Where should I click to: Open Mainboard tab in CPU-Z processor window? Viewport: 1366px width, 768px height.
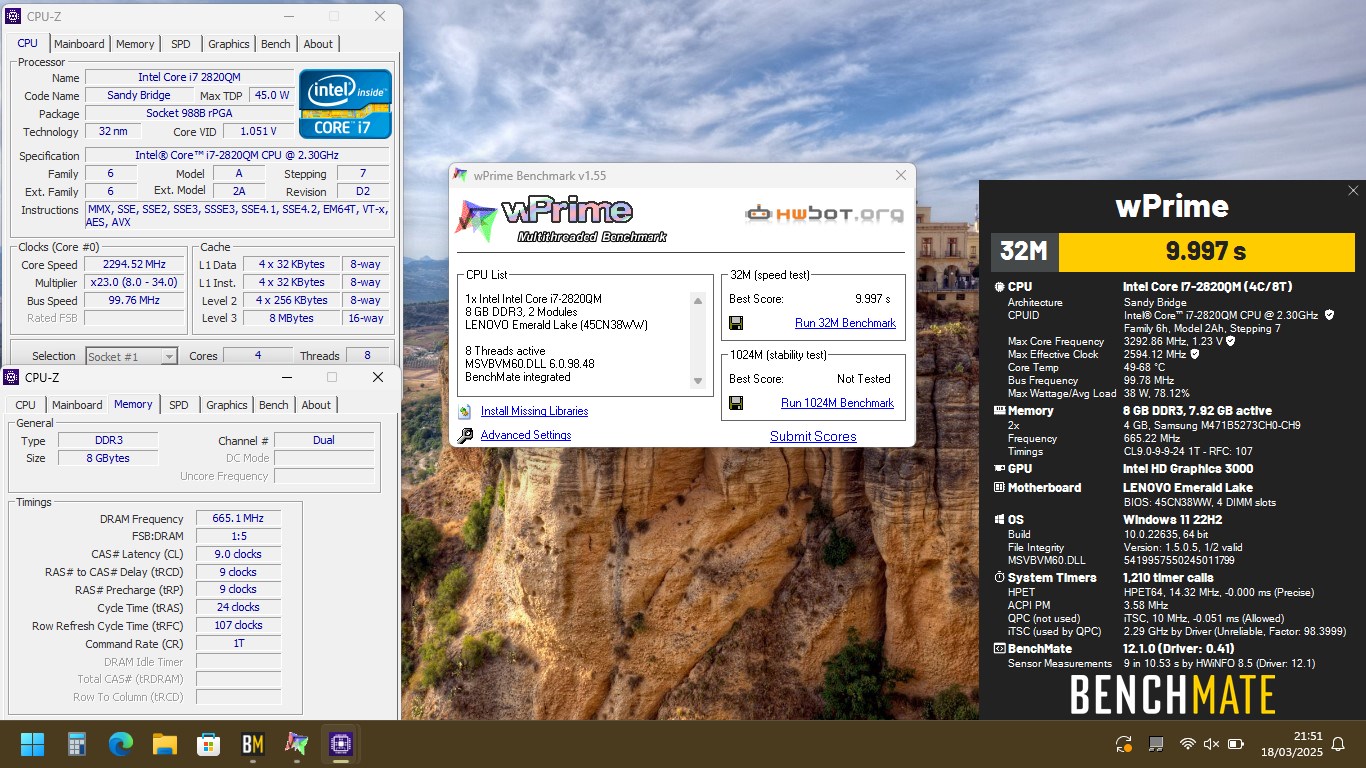tap(79, 44)
